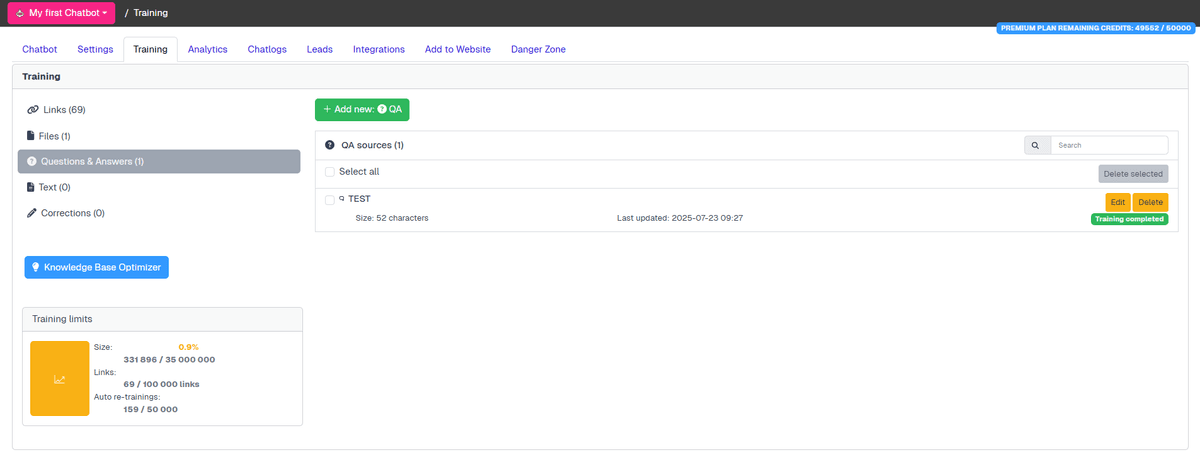
Task: Click the Links chain icon in sidebar
Action: tap(32, 110)
